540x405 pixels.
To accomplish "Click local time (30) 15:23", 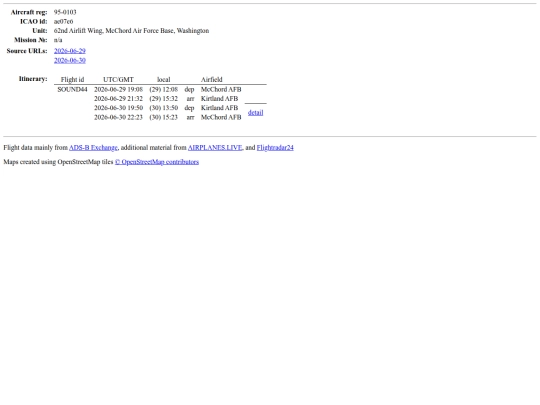I will (164, 117).
